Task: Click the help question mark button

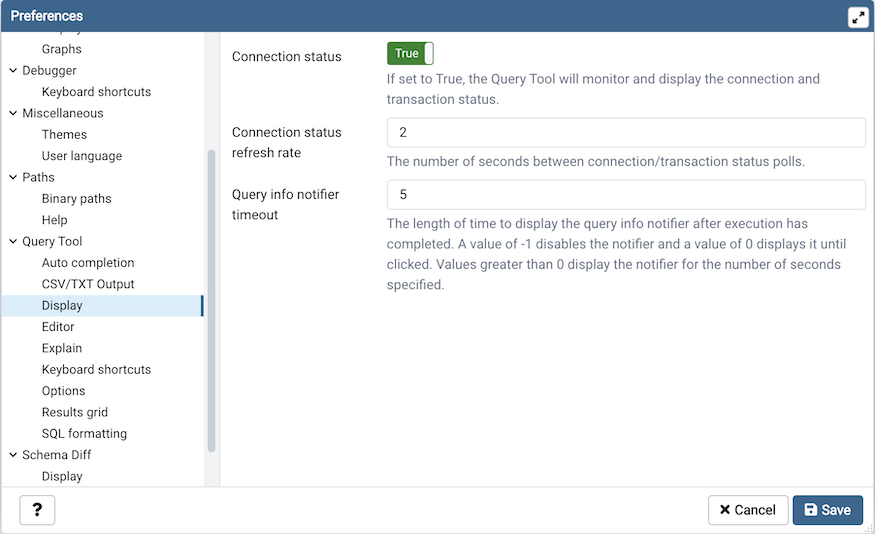Action: tap(37, 510)
